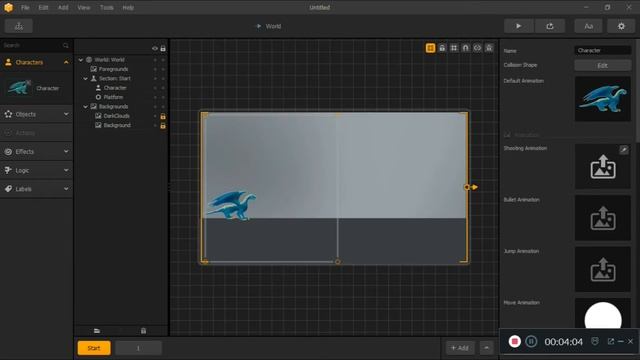Open the mind map hierarchy button

(19, 26)
